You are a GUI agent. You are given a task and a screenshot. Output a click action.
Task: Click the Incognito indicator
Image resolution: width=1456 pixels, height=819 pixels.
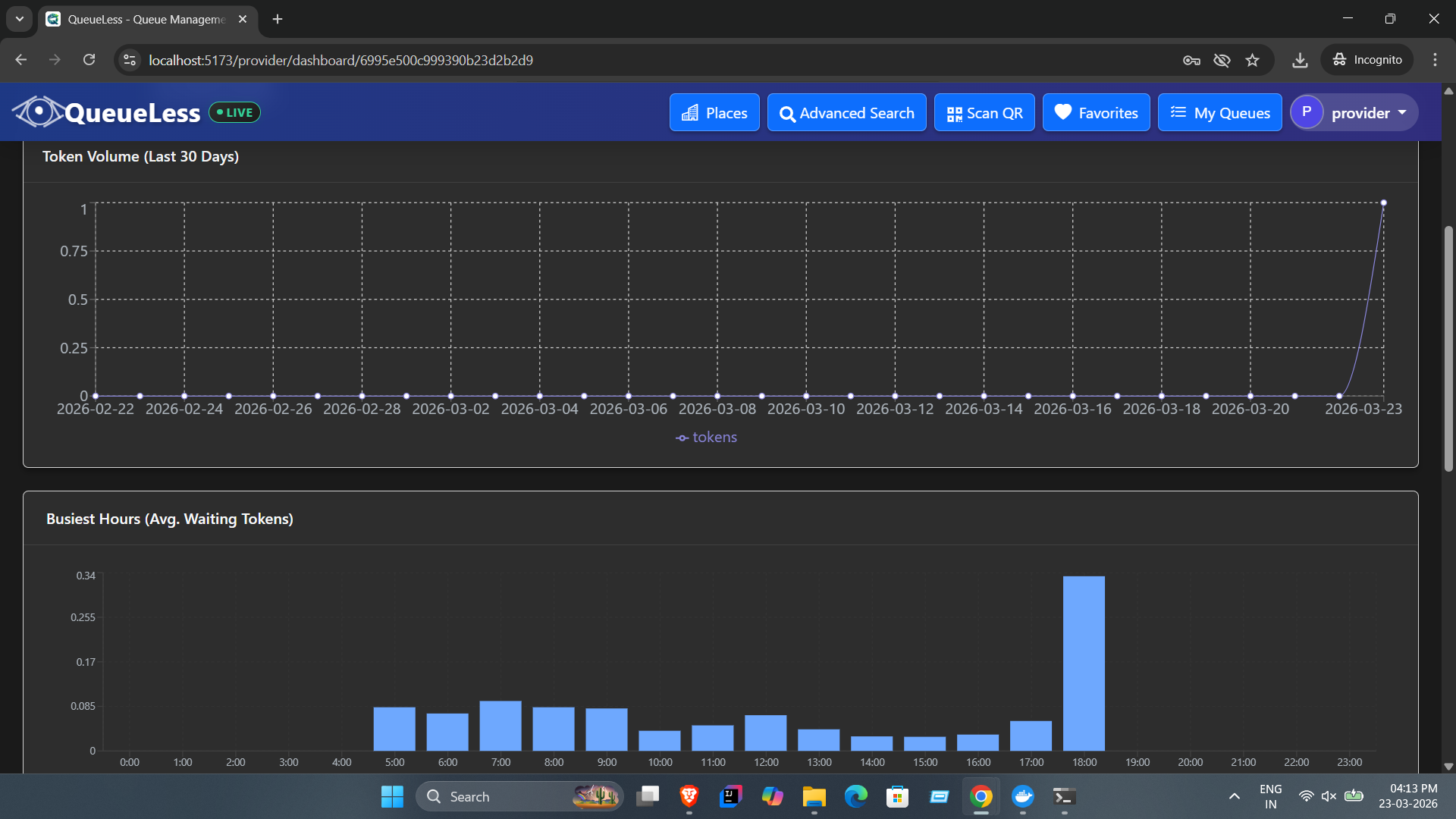pyautogui.click(x=1367, y=60)
